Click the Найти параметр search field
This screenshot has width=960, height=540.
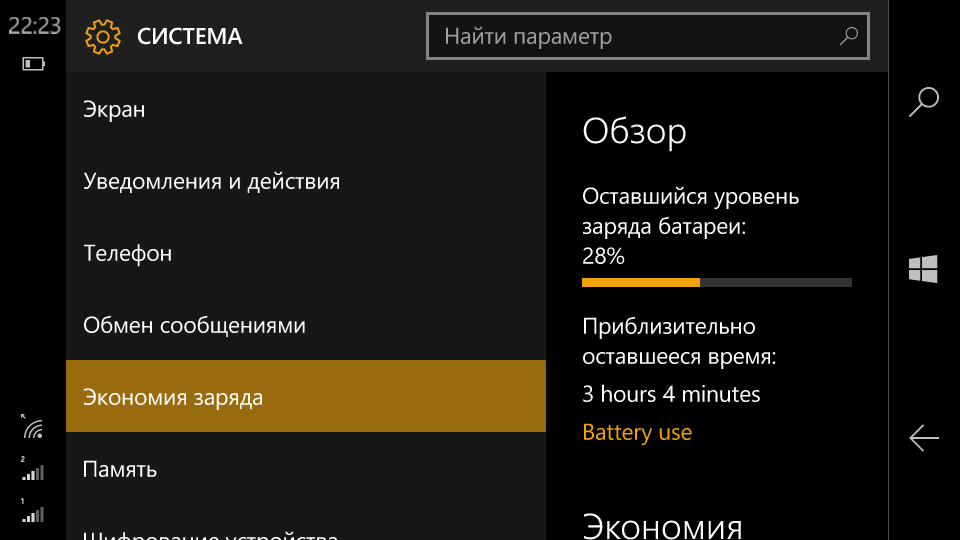click(x=648, y=36)
